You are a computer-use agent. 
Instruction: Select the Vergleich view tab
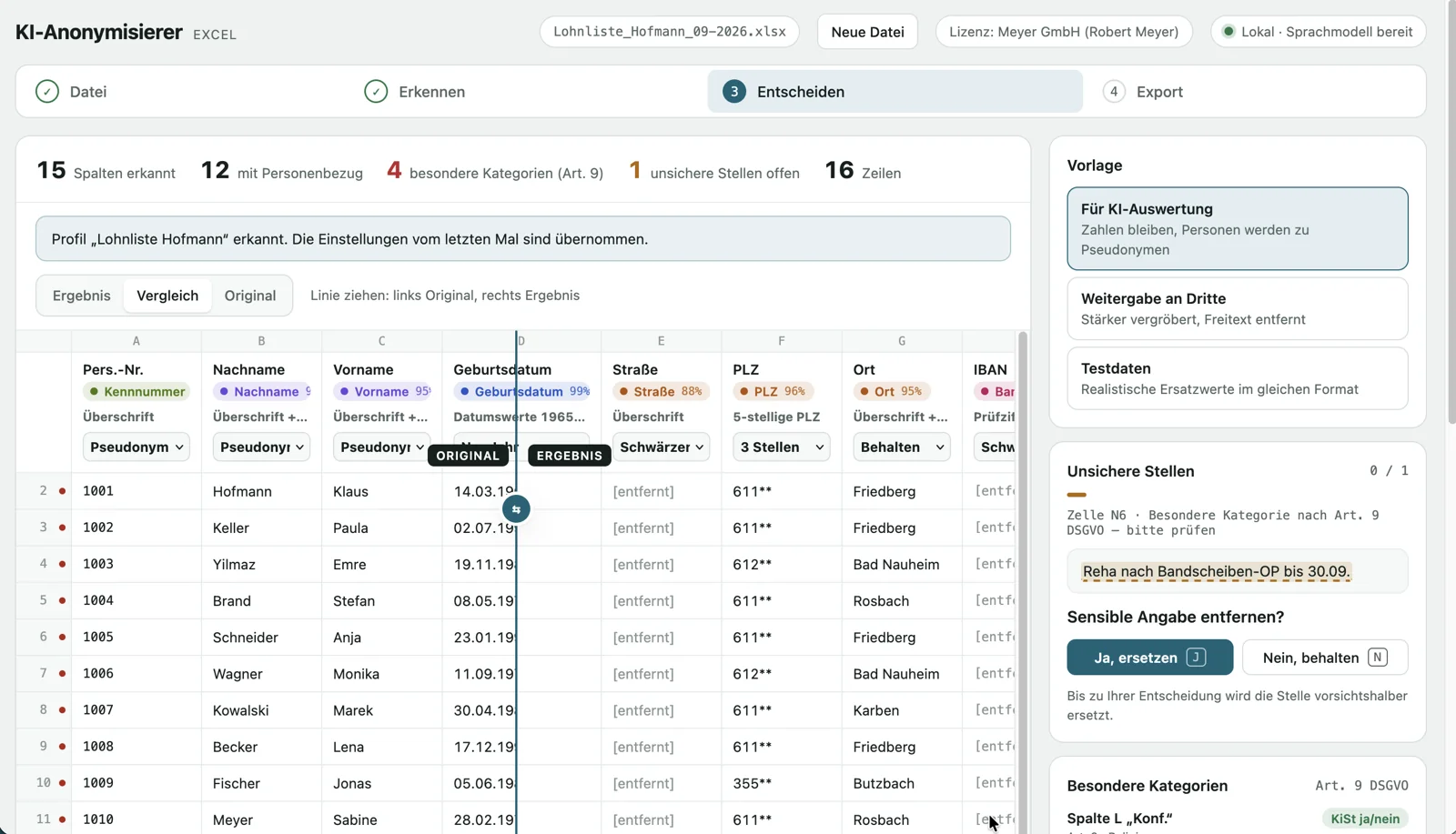(x=167, y=296)
